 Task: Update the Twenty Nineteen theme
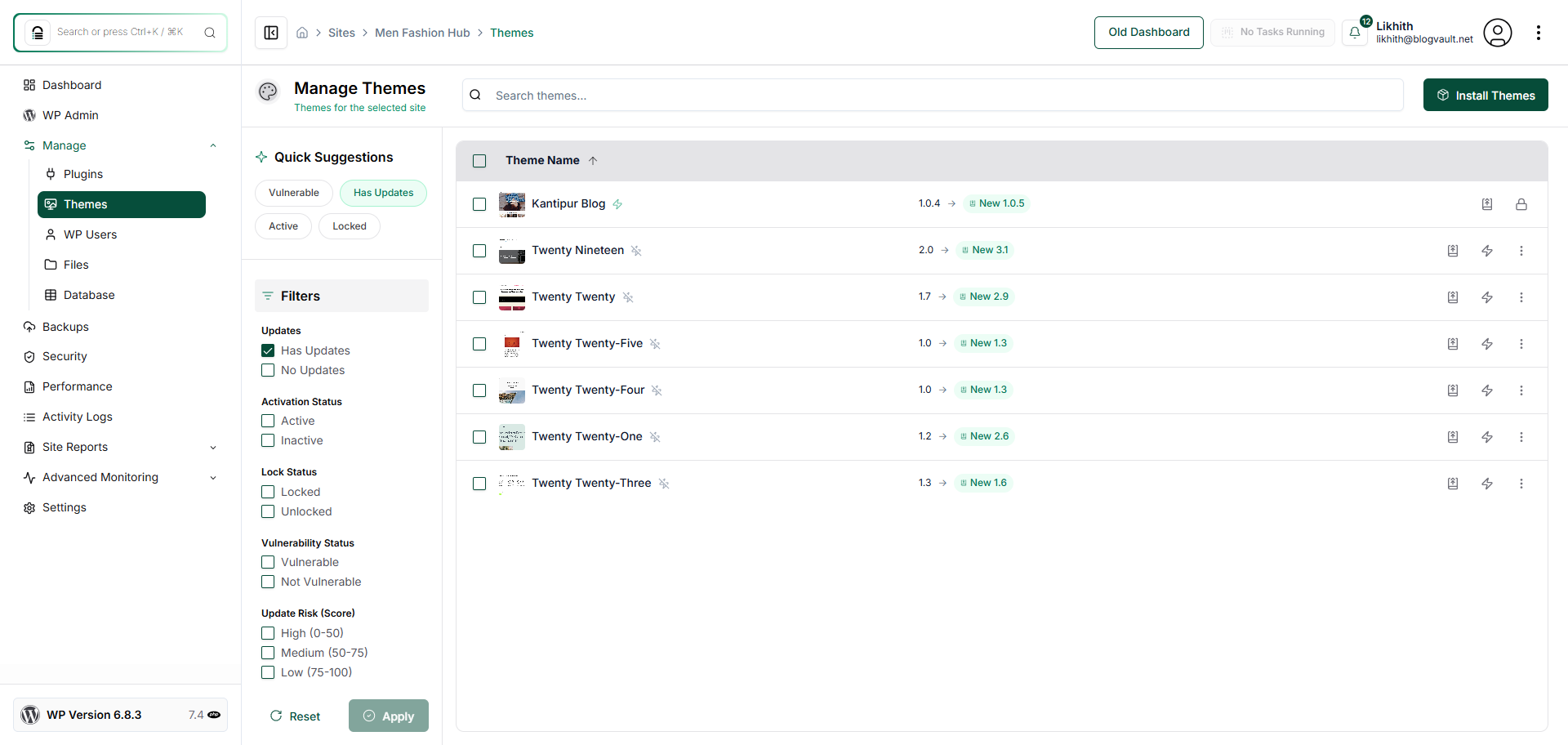(1453, 251)
